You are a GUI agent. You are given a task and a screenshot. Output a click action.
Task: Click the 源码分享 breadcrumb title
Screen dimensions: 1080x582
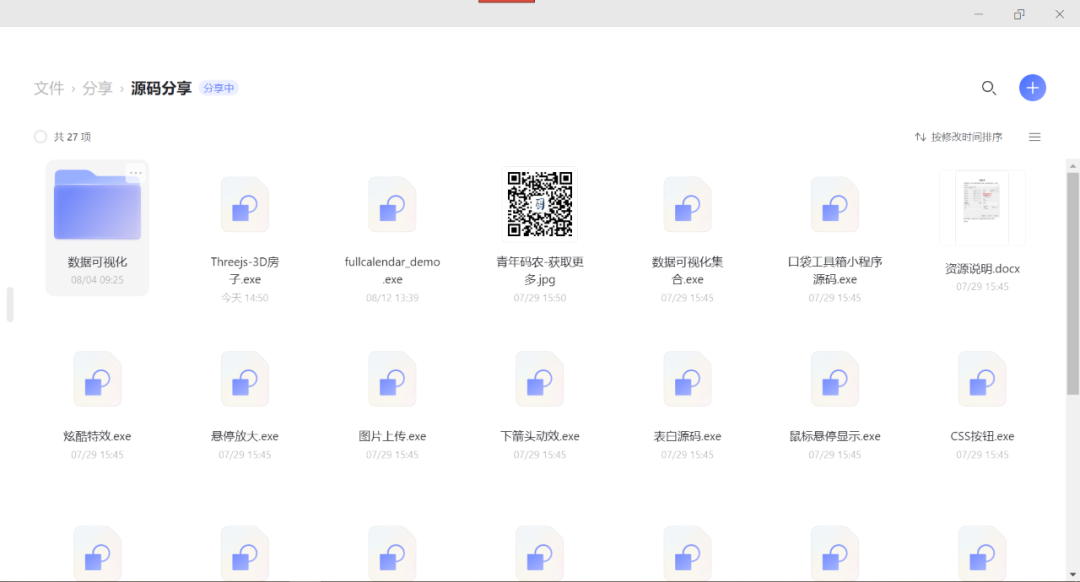[161, 88]
